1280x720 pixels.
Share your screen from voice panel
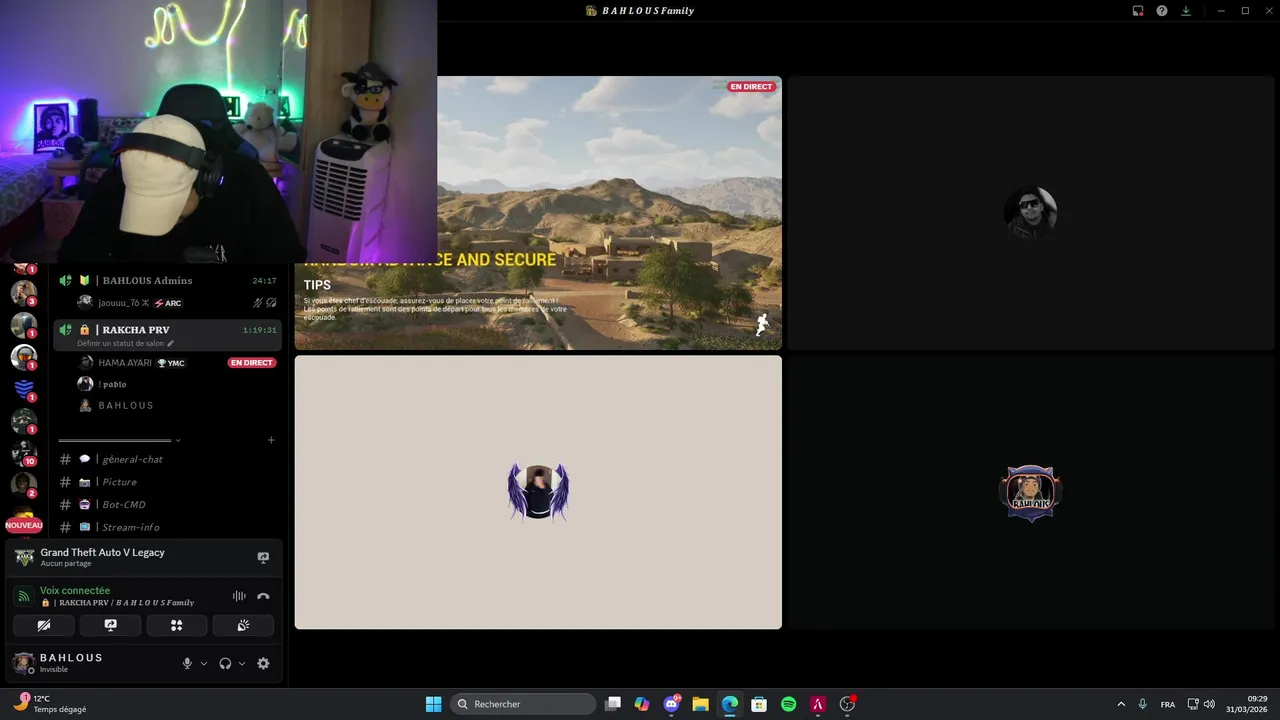[x=110, y=625]
